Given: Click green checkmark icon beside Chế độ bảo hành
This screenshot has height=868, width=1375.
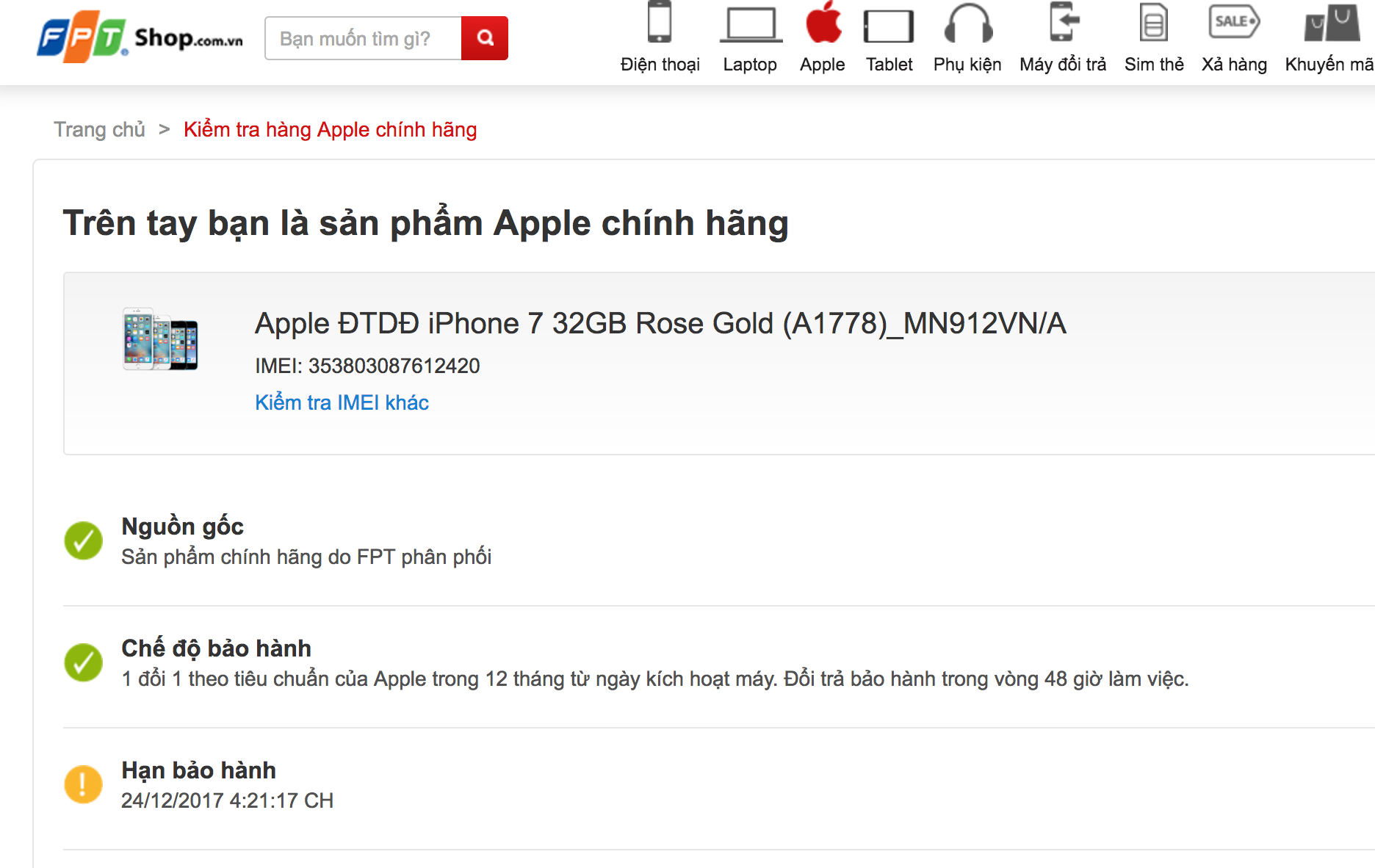Looking at the screenshot, I should click(x=84, y=662).
